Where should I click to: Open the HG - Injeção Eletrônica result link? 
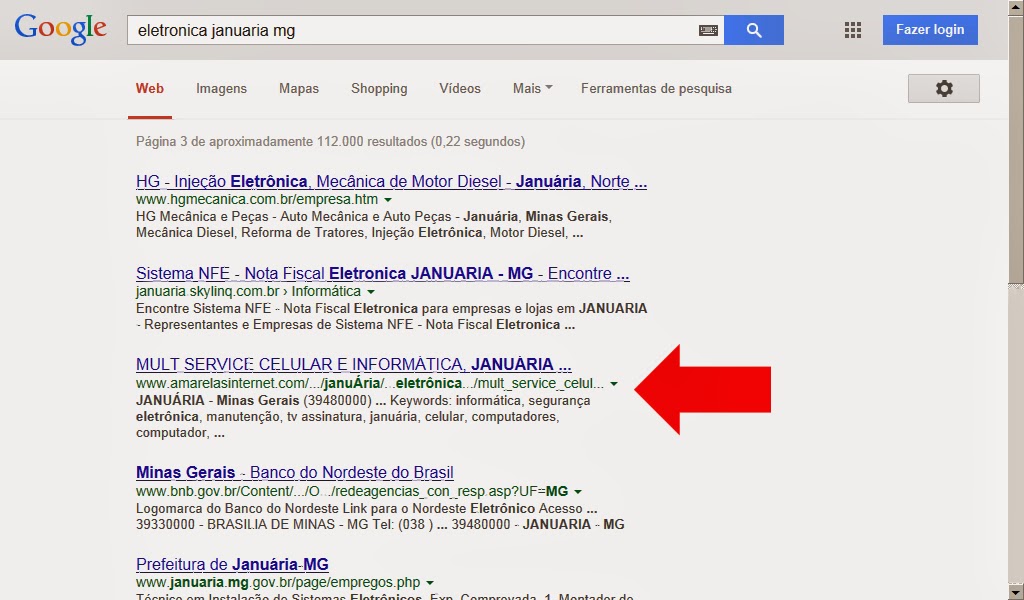click(391, 182)
